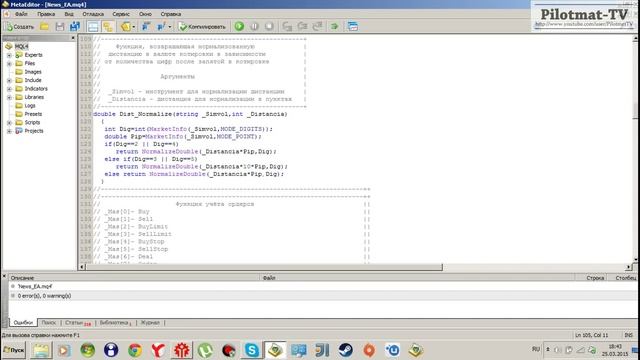Switch to the Статьи tab

point(78,322)
